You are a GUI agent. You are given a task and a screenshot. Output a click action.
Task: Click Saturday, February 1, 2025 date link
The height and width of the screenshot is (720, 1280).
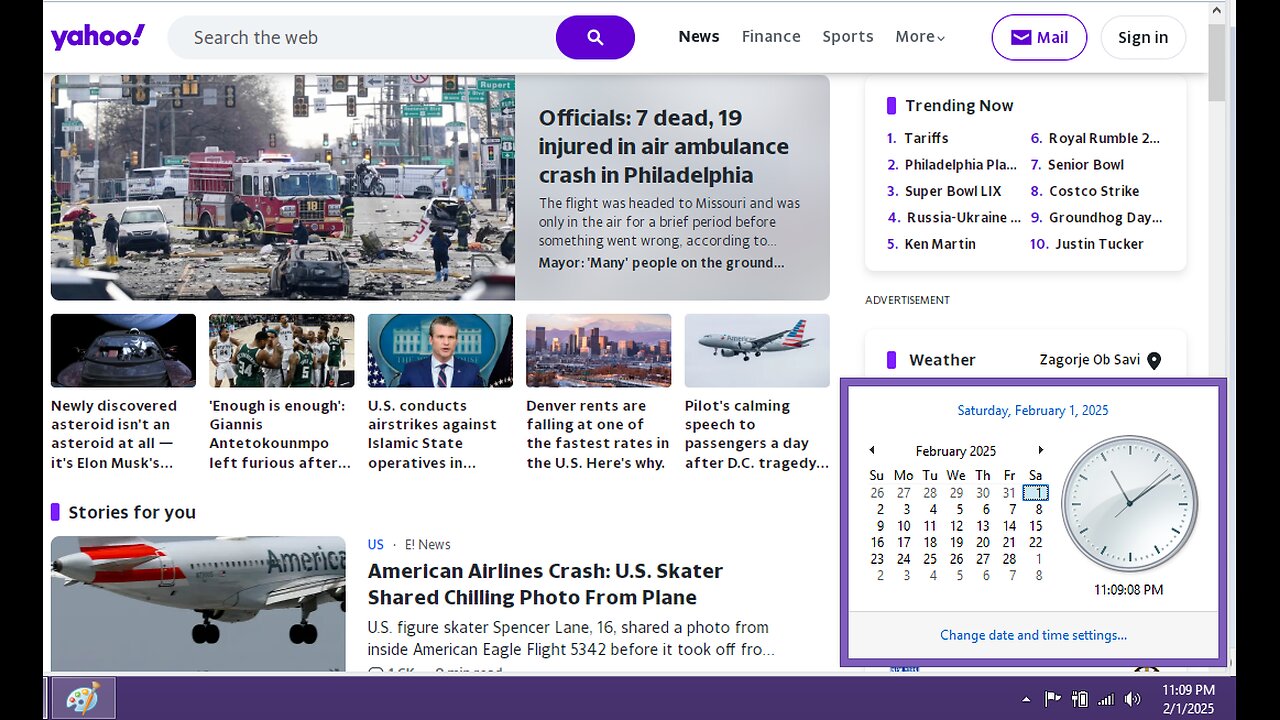click(x=1033, y=410)
